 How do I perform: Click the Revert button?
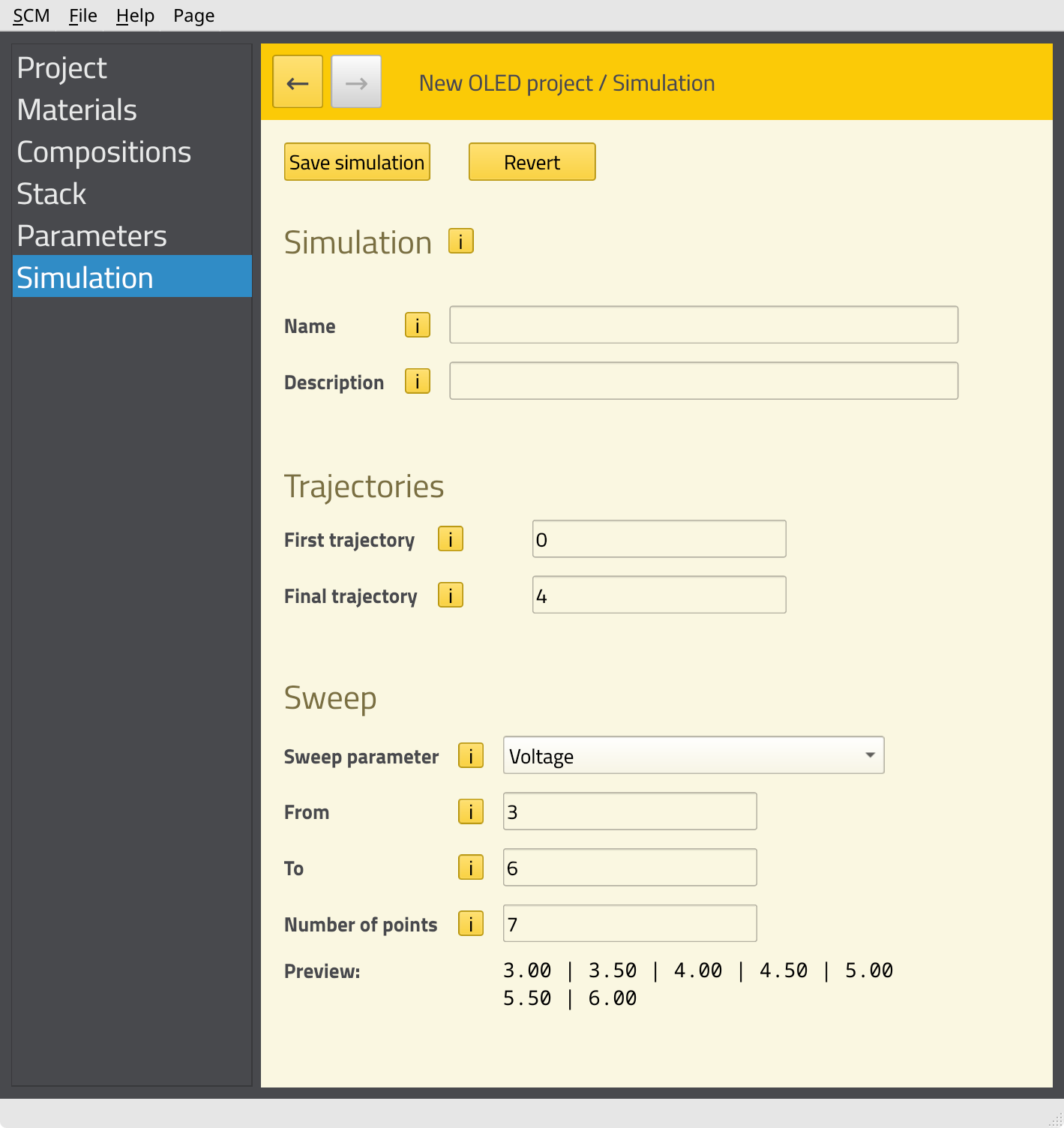(x=532, y=162)
